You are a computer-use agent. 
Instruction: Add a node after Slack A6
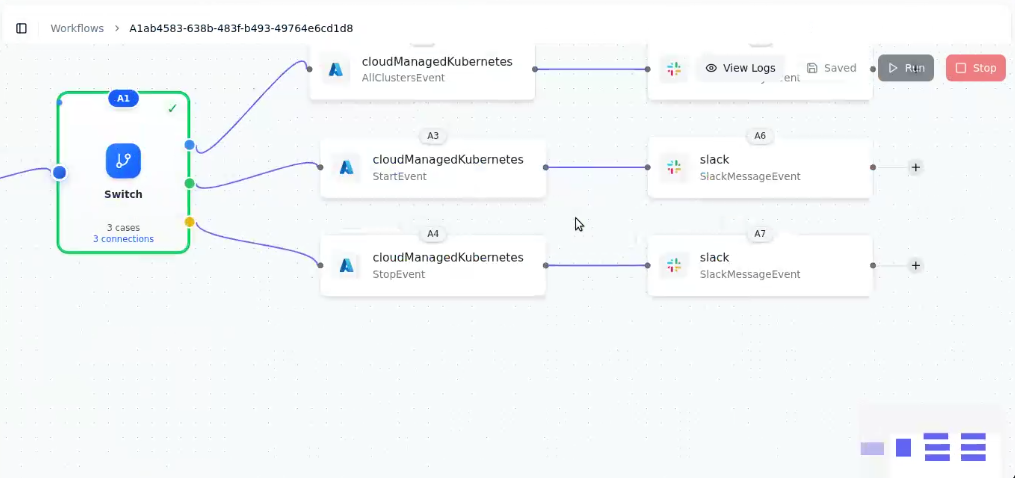click(x=915, y=167)
